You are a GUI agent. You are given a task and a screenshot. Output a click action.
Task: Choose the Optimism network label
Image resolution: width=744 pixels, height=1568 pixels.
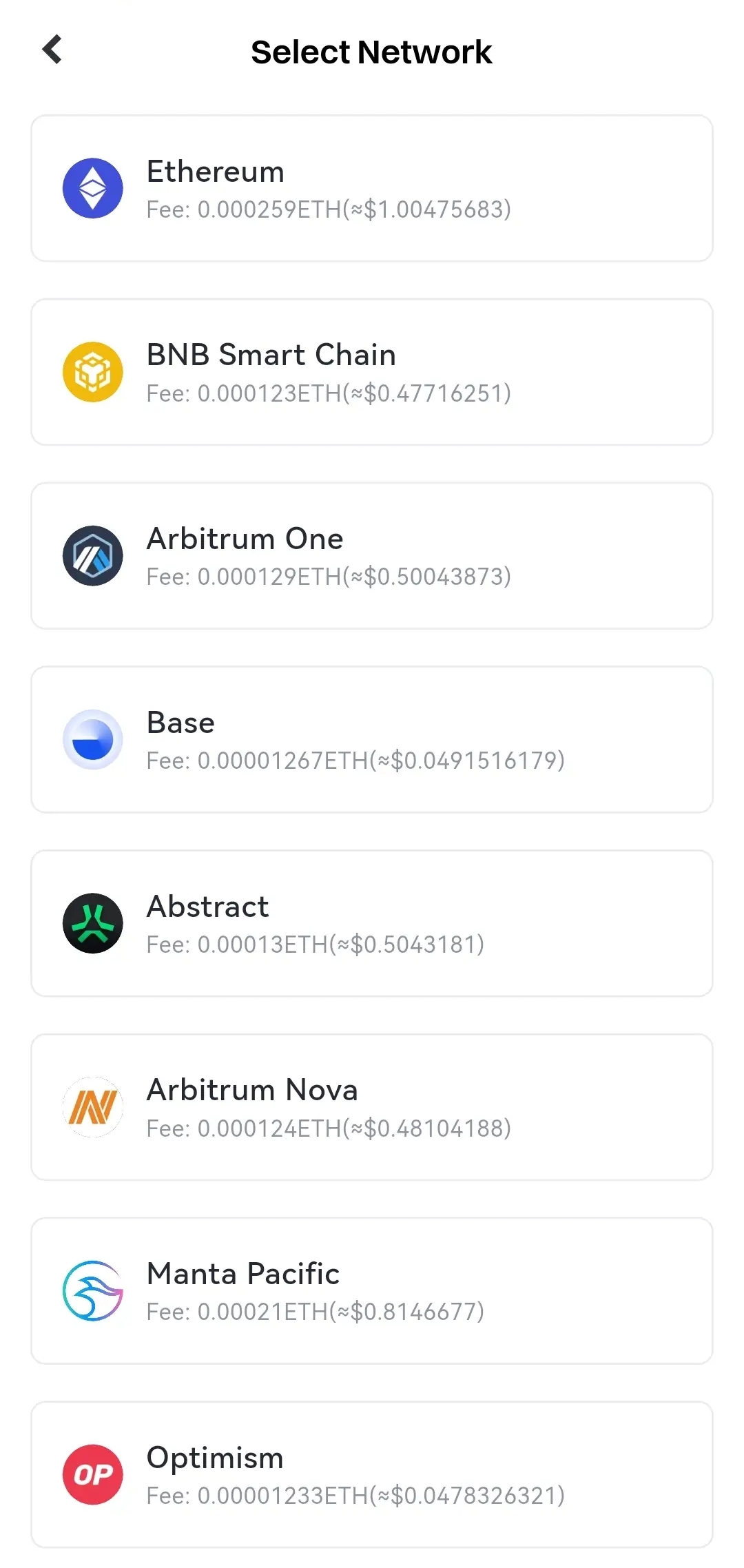tap(215, 1458)
